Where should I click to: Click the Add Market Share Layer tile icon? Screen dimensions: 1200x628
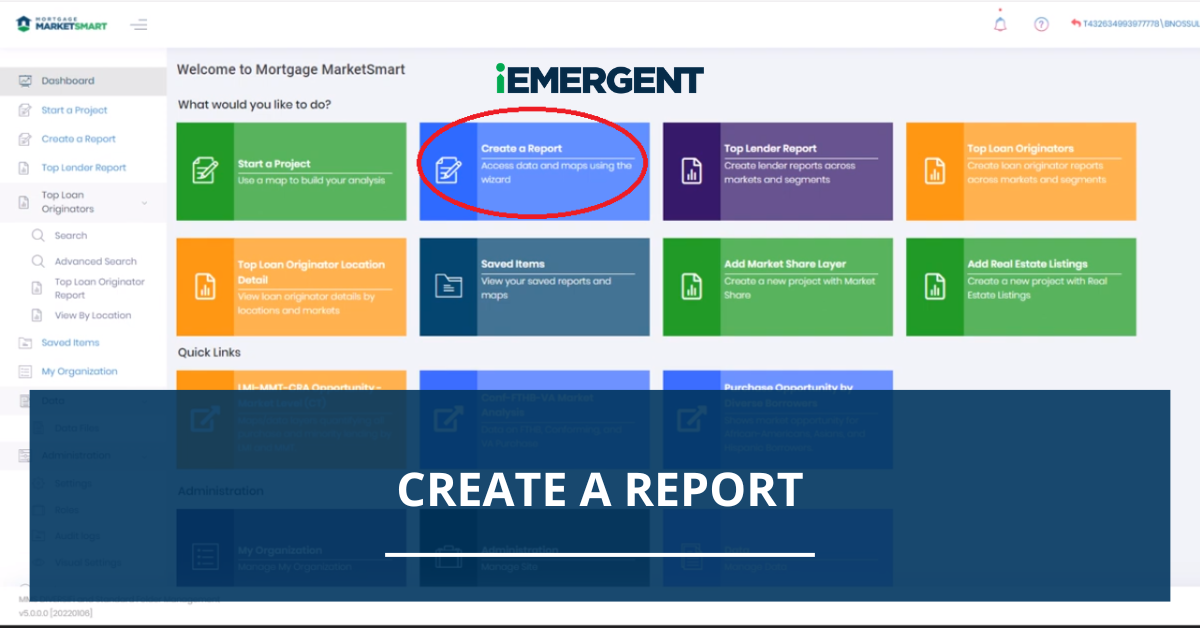(691, 286)
